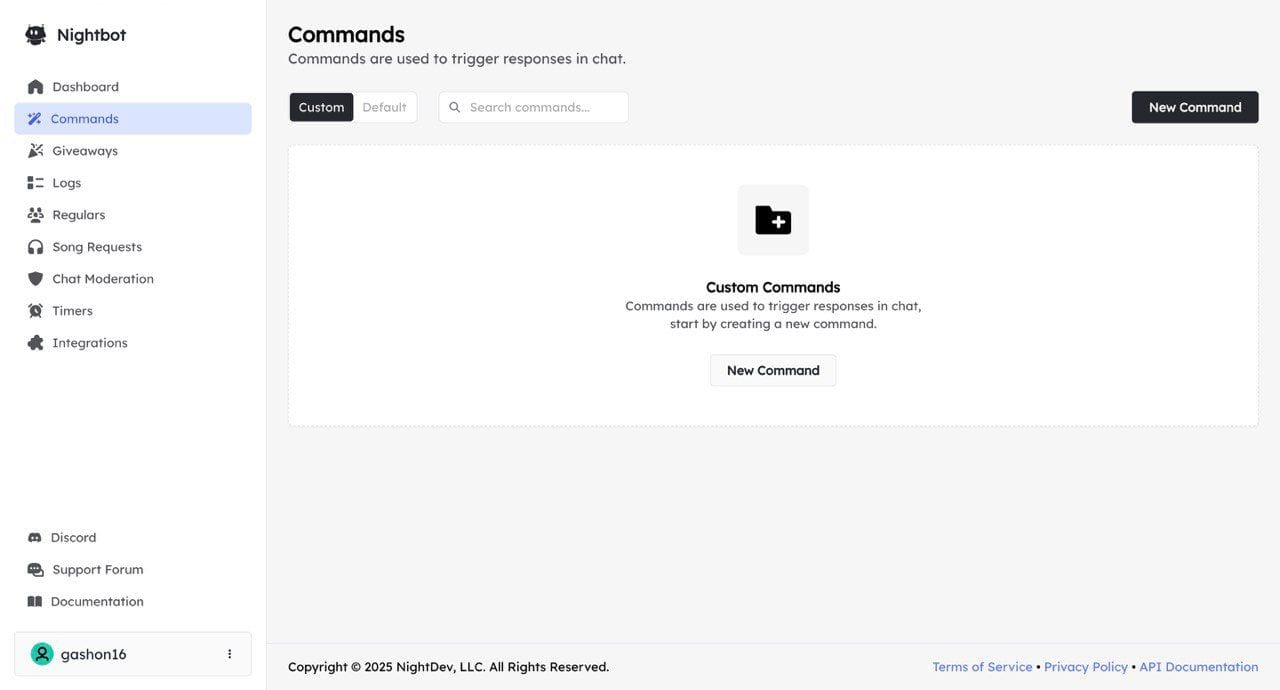Click the folder-plus icon in empty state
Viewport: 1280px width, 690px height.
click(x=773, y=220)
